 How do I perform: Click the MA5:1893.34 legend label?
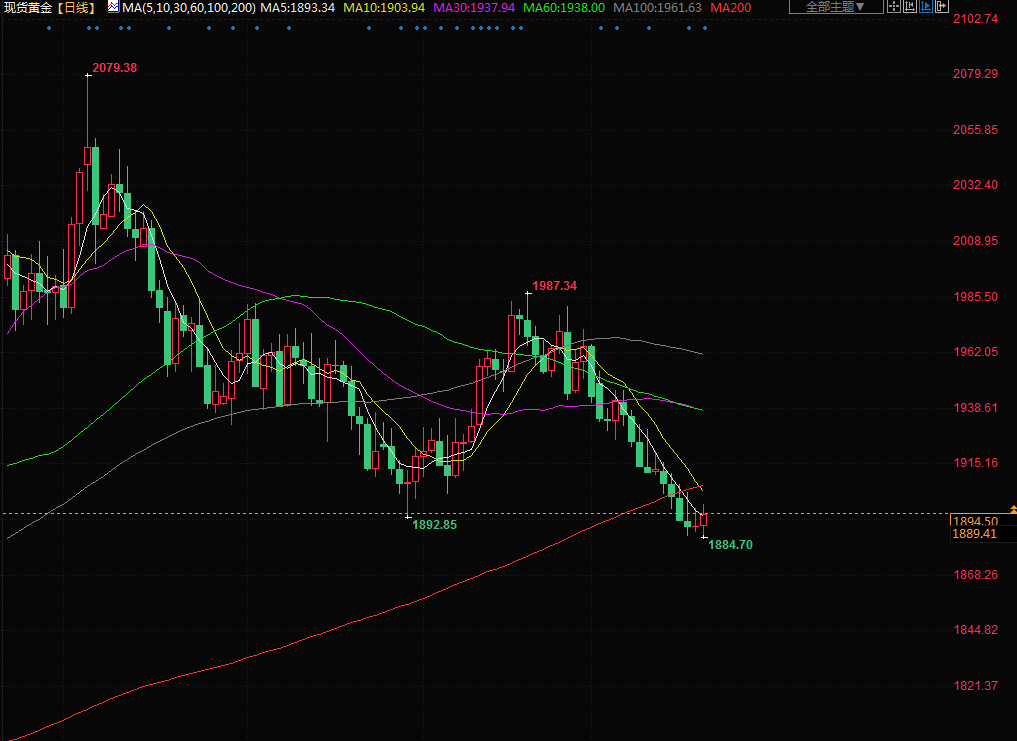[298, 7]
